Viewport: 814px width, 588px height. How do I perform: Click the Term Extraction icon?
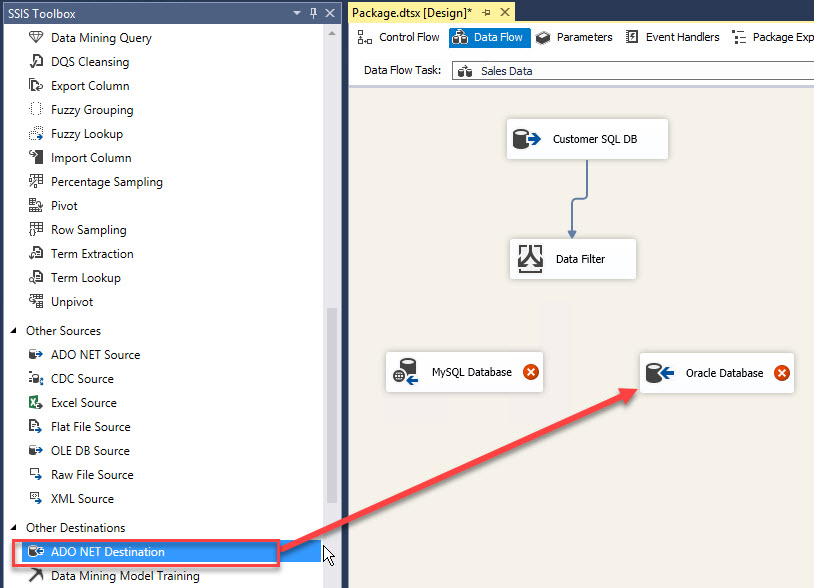click(36, 253)
